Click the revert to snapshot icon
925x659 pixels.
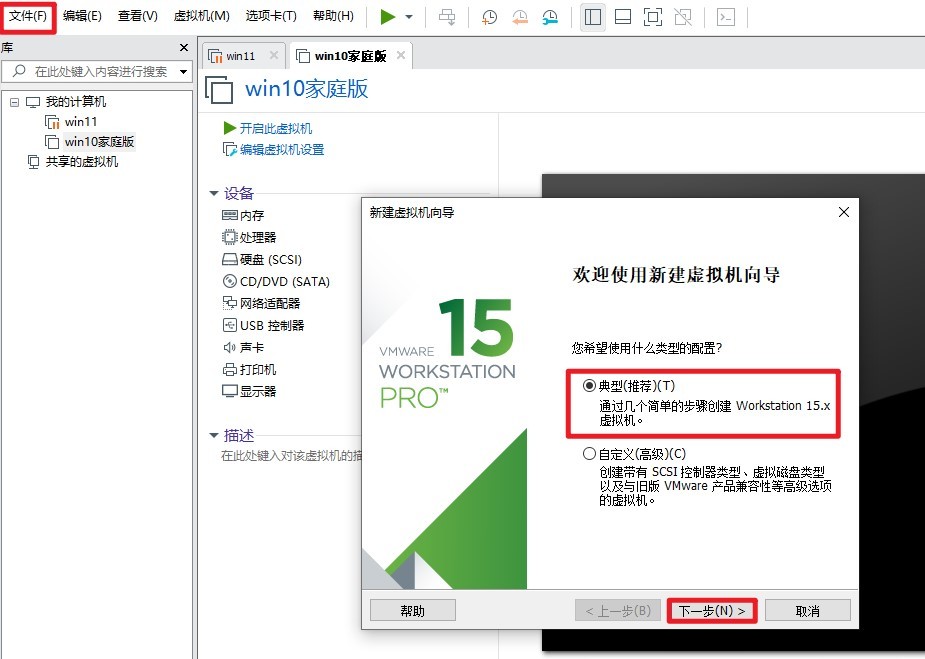tap(520, 17)
